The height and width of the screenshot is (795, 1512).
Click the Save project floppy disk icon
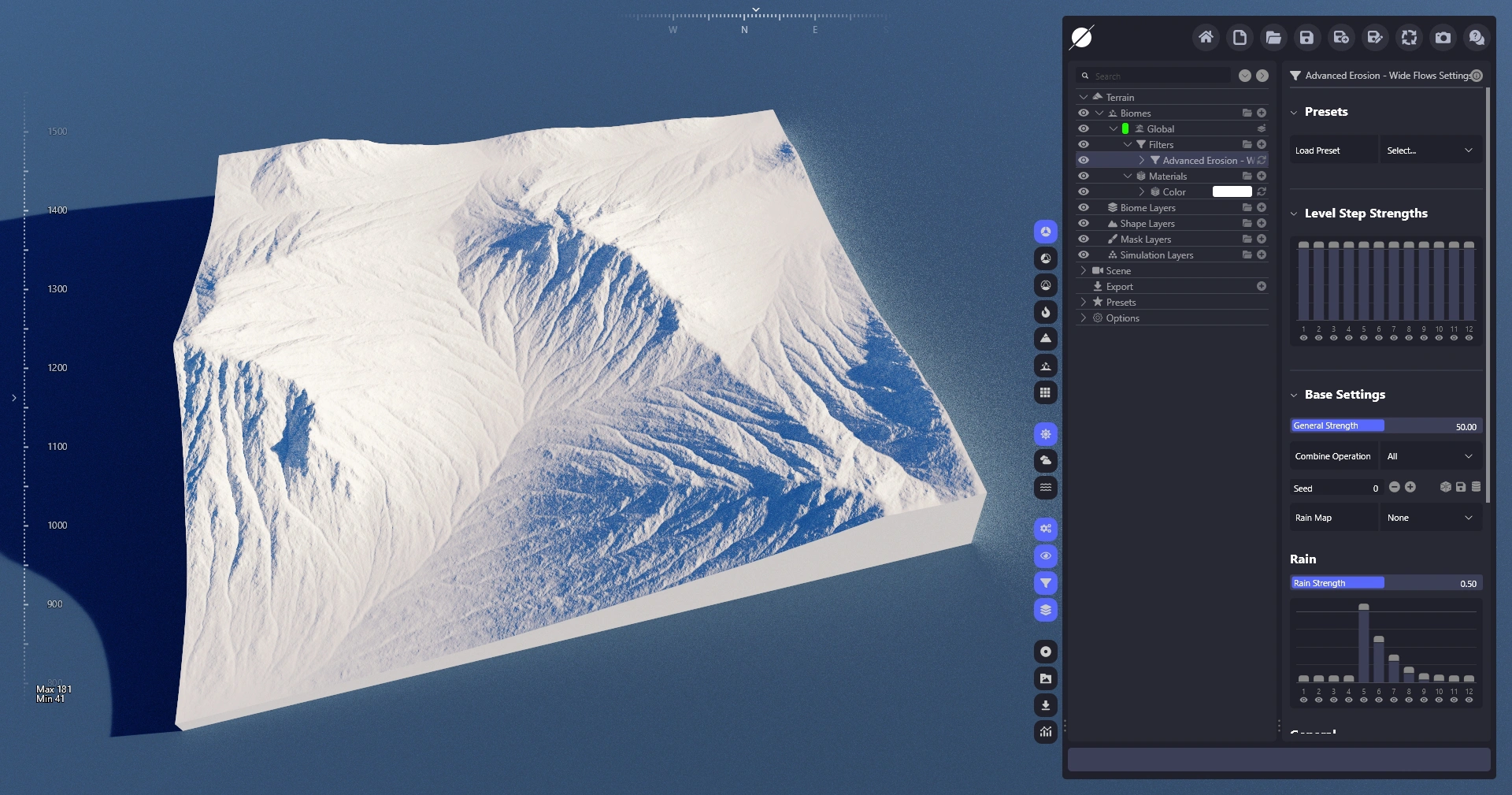[x=1306, y=37]
